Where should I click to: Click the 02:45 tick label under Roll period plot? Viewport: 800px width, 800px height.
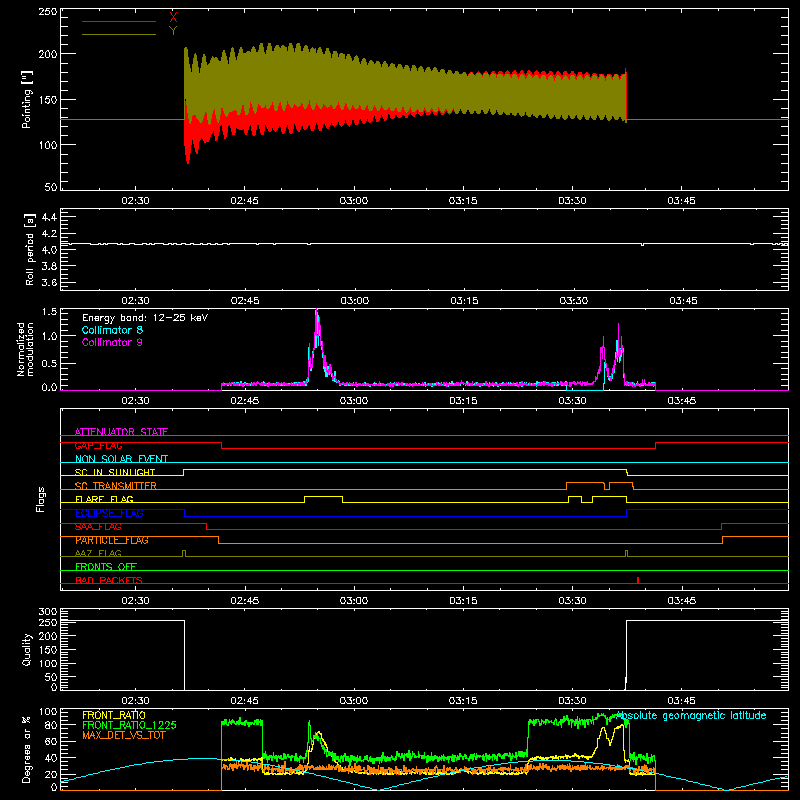(245, 301)
